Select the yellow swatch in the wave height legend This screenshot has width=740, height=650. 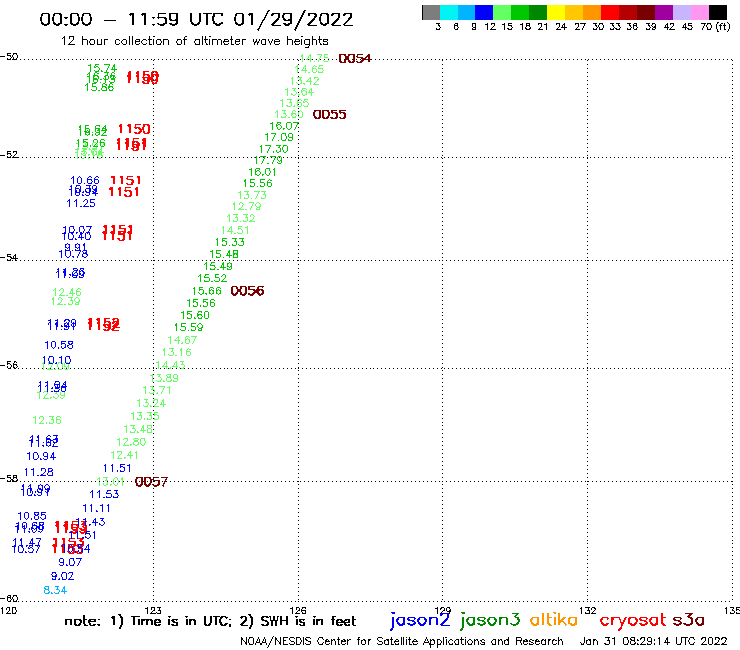[556, 12]
